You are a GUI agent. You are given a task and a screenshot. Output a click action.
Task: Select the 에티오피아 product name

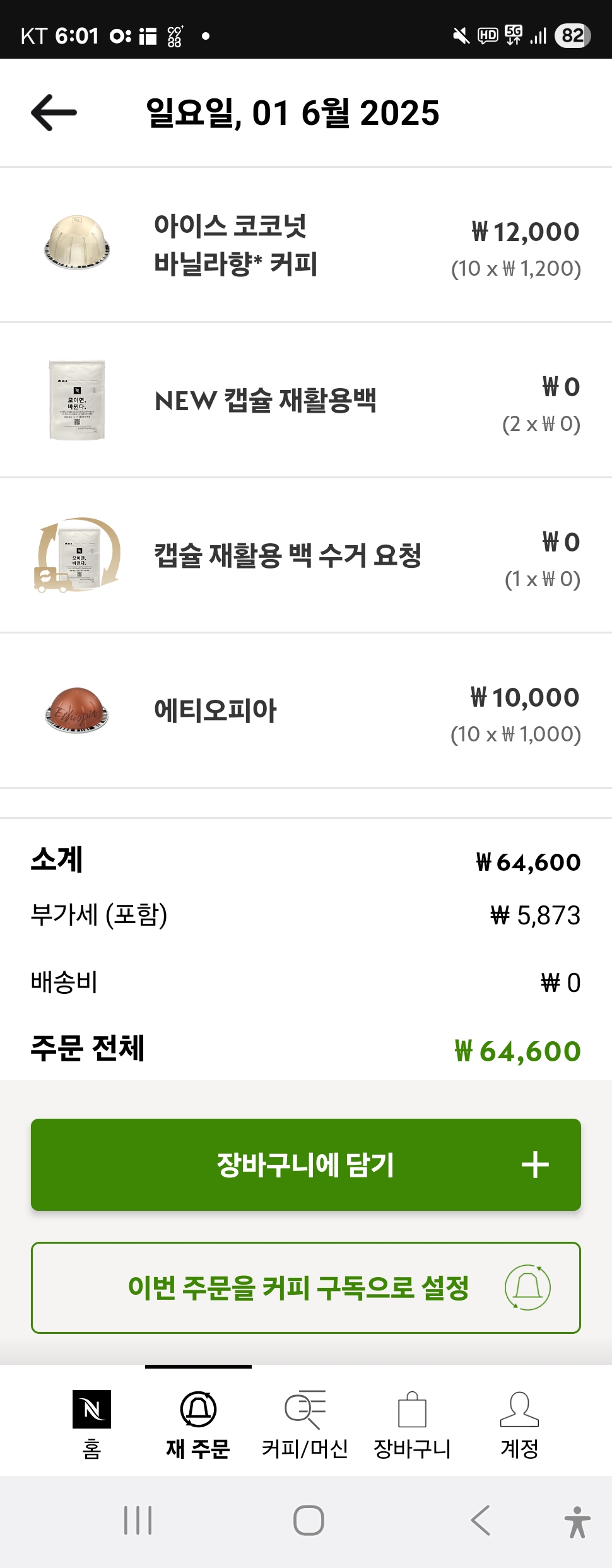click(215, 710)
